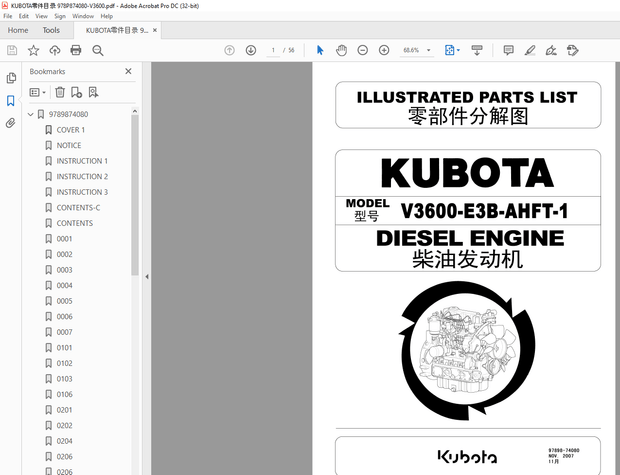Close the KUBOTA document tab
620x475 pixels.
[x=155, y=30]
